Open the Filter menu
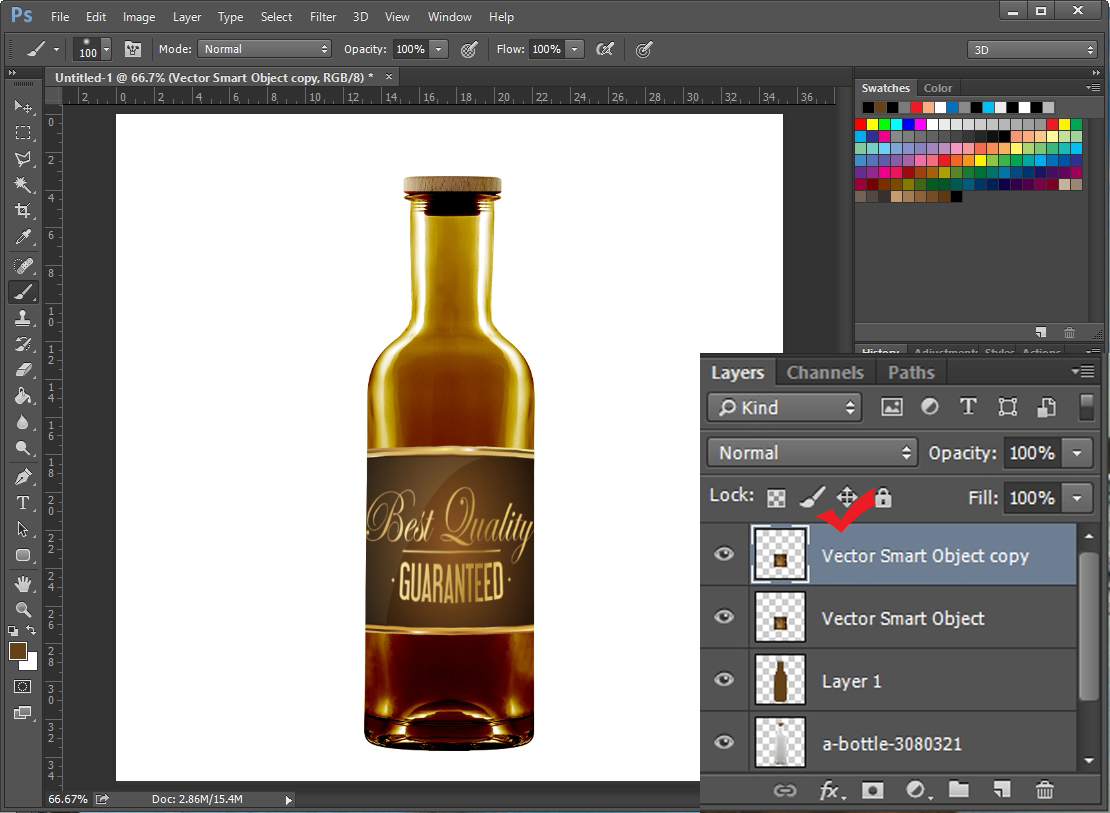Screen dimensions: 1110x813 (x=323, y=17)
